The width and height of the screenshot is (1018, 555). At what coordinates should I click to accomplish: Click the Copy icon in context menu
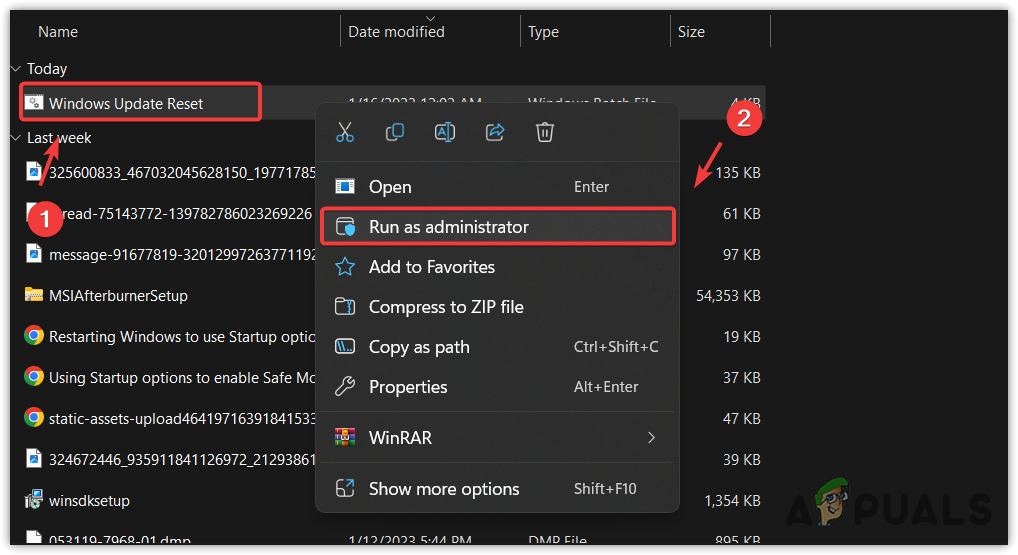[395, 132]
